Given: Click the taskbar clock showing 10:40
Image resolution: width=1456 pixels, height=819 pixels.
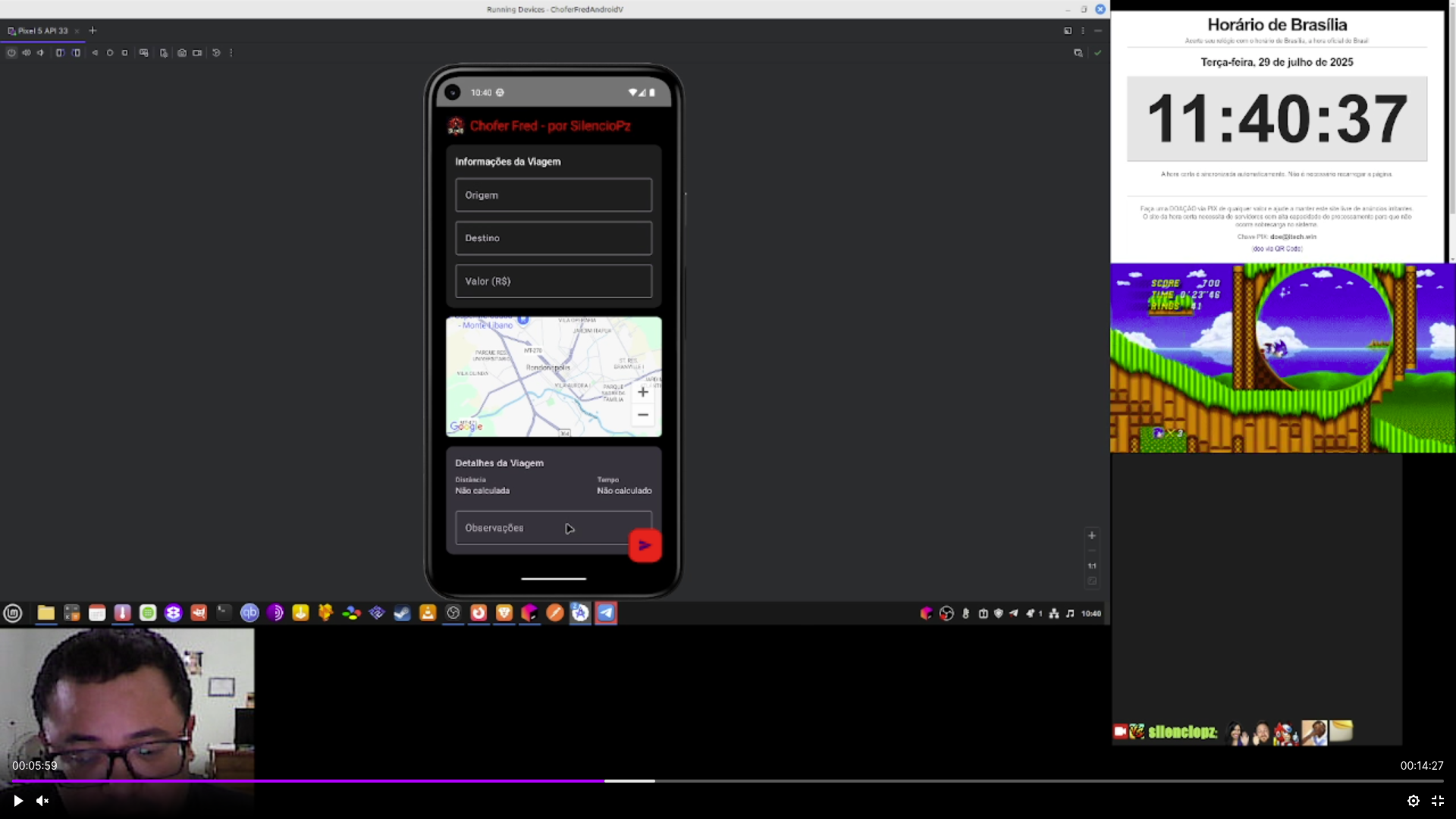Looking at the screenshot, I should click(1091, 613).
